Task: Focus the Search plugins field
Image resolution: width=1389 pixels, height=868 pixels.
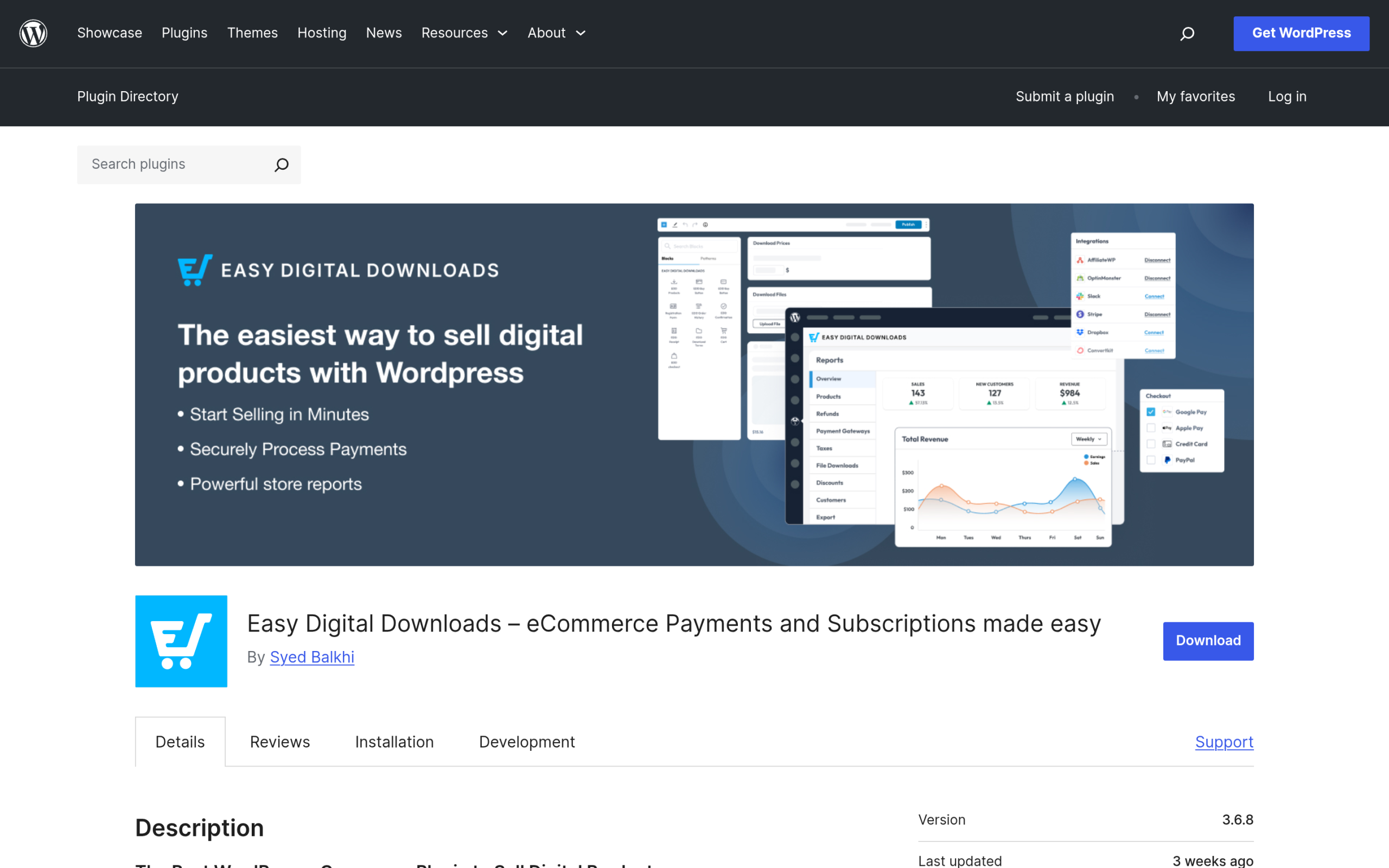Action: [x=189, y=165]
